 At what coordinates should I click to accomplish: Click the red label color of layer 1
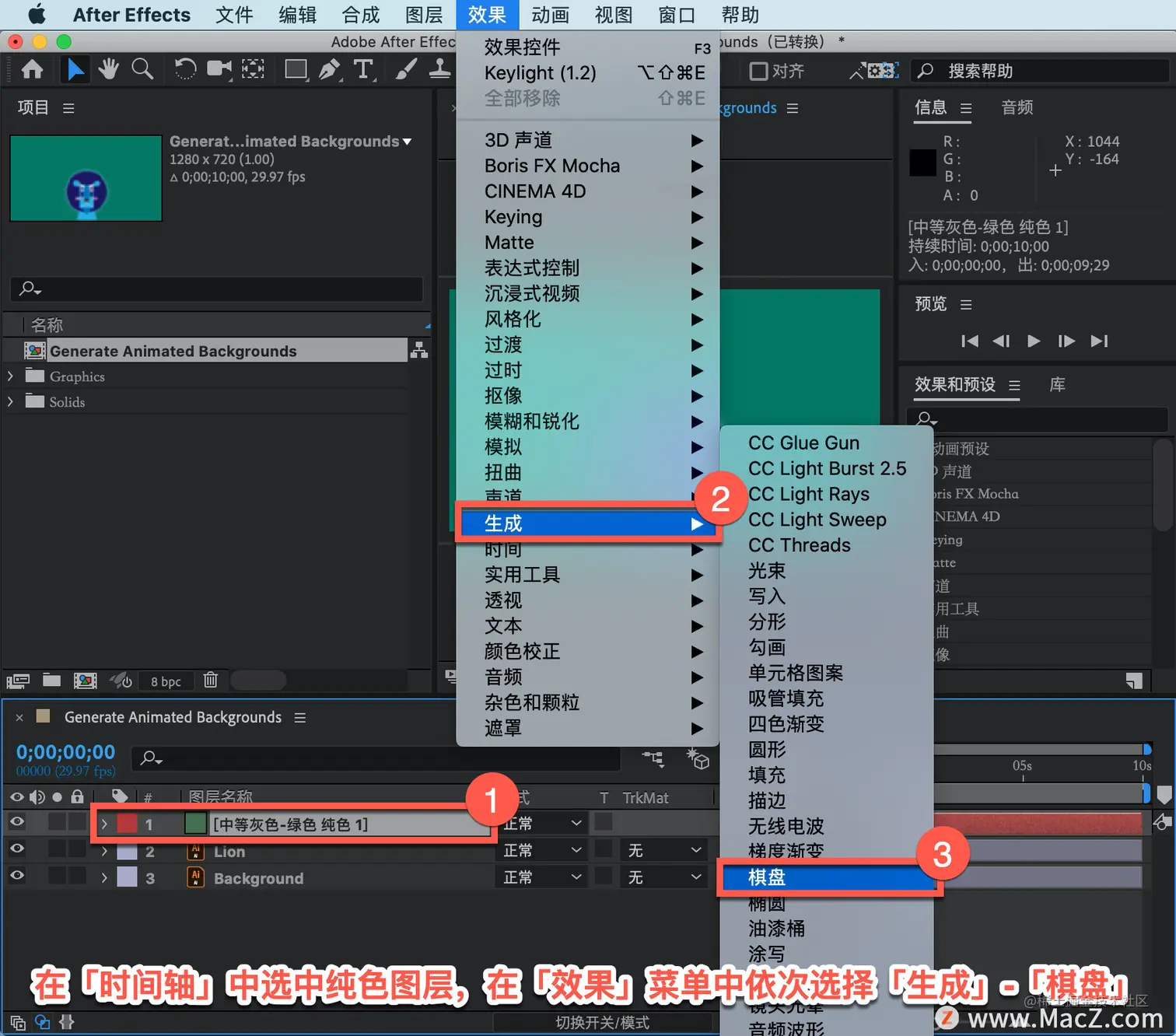click(x=127, y=824)
